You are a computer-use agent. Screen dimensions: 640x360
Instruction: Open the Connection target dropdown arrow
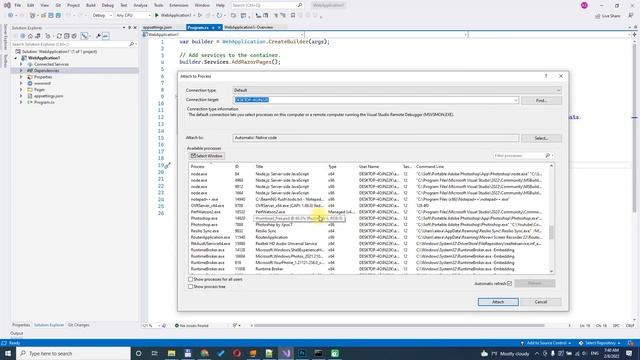point(516,100)
